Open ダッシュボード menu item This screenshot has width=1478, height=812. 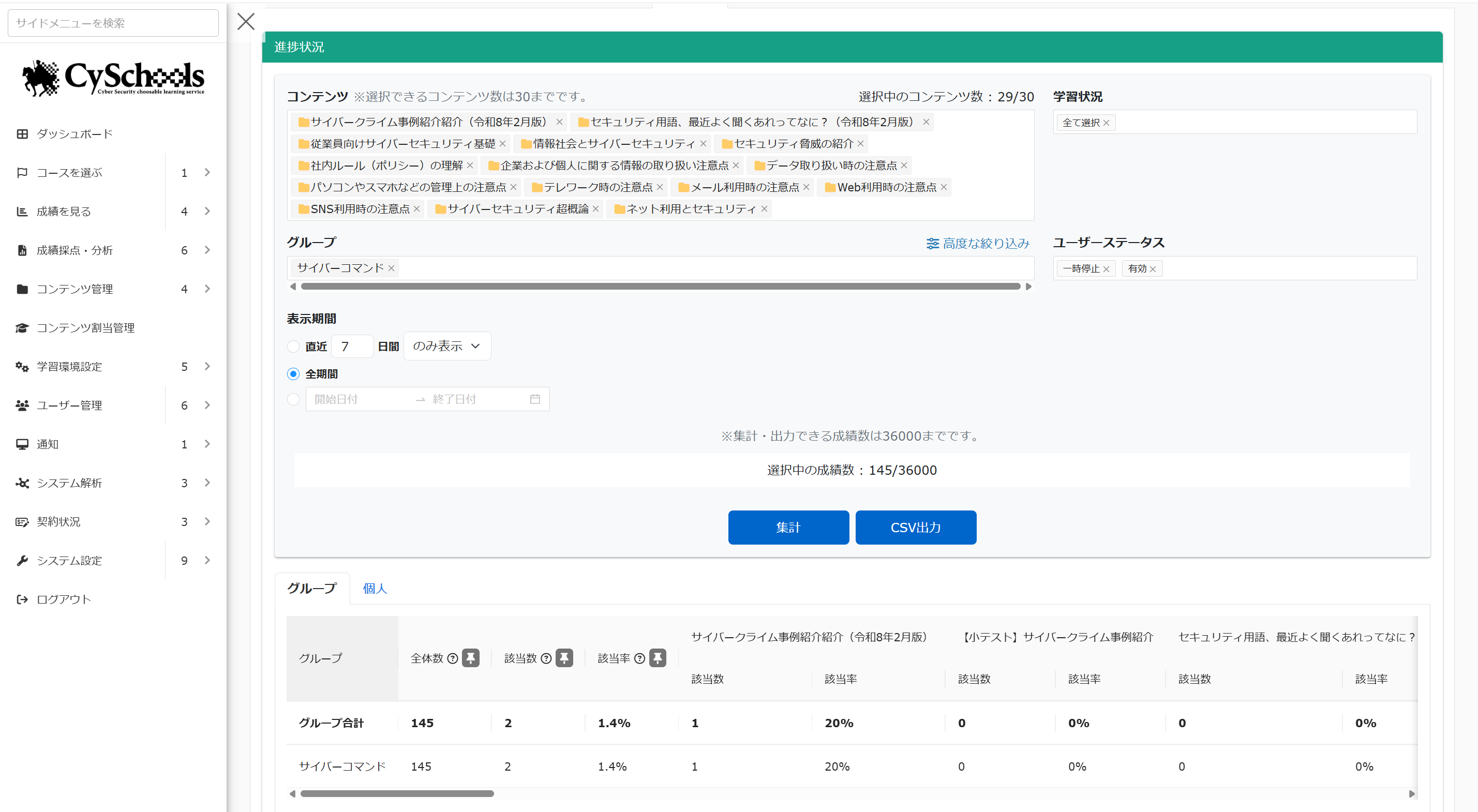[x=74, y=133]
